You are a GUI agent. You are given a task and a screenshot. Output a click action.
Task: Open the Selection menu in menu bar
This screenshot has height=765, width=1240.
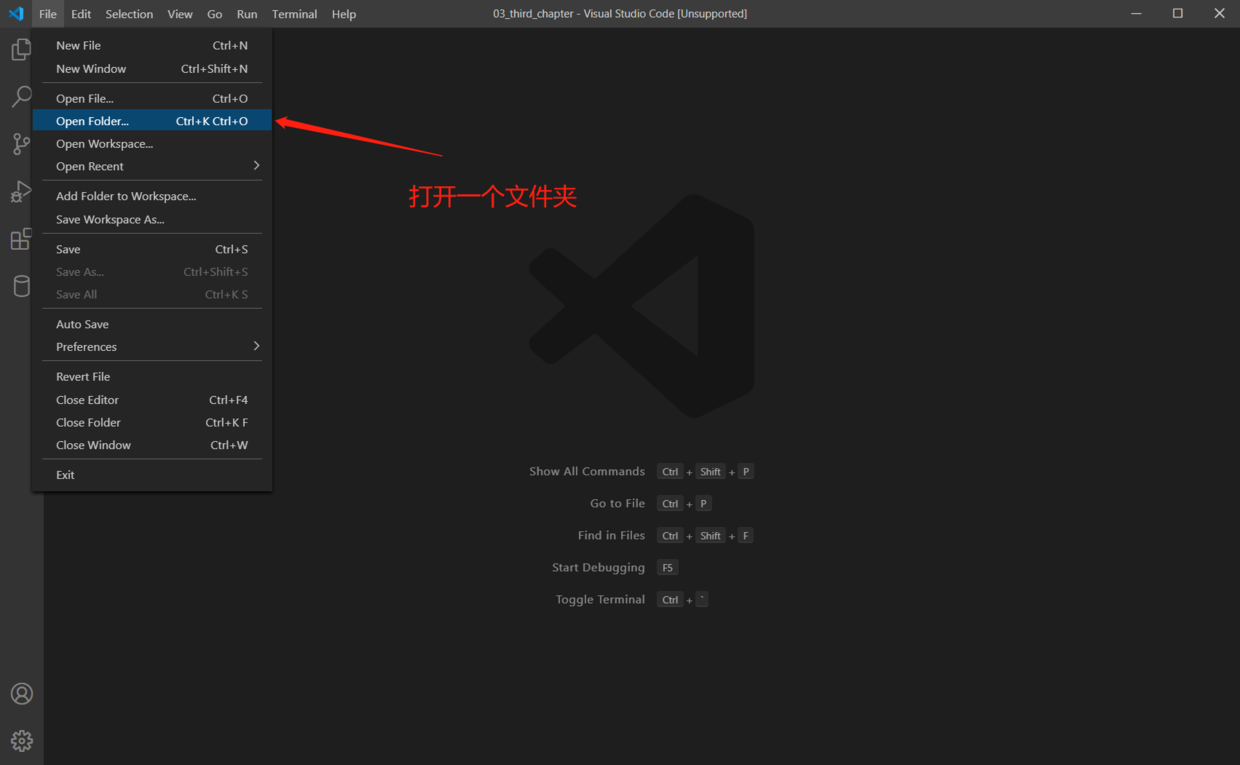129,14
